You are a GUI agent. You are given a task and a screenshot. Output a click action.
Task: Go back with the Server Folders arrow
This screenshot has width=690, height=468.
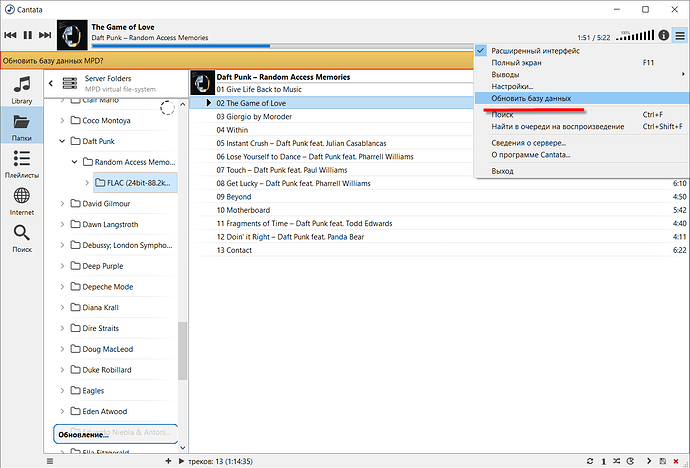(x=51, y=83)
